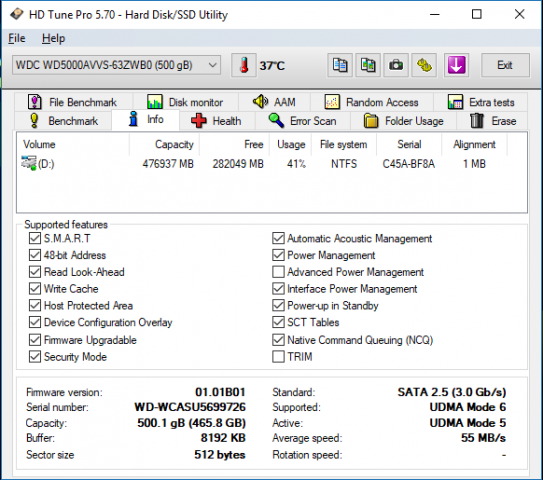Image resolution: width=543 pixels, height=480 pixels.
Task: Toggle the Firmware Upgradable checkbox
Action: [35, 340]
